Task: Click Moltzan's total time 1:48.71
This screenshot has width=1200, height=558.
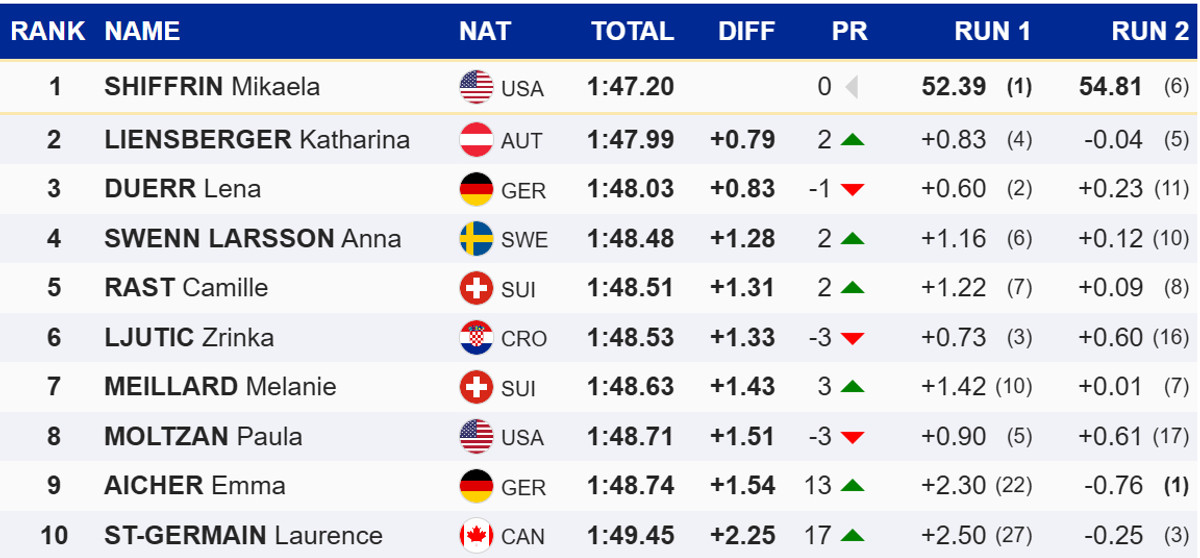Action: pyautogui.click(x=631, y=436)
